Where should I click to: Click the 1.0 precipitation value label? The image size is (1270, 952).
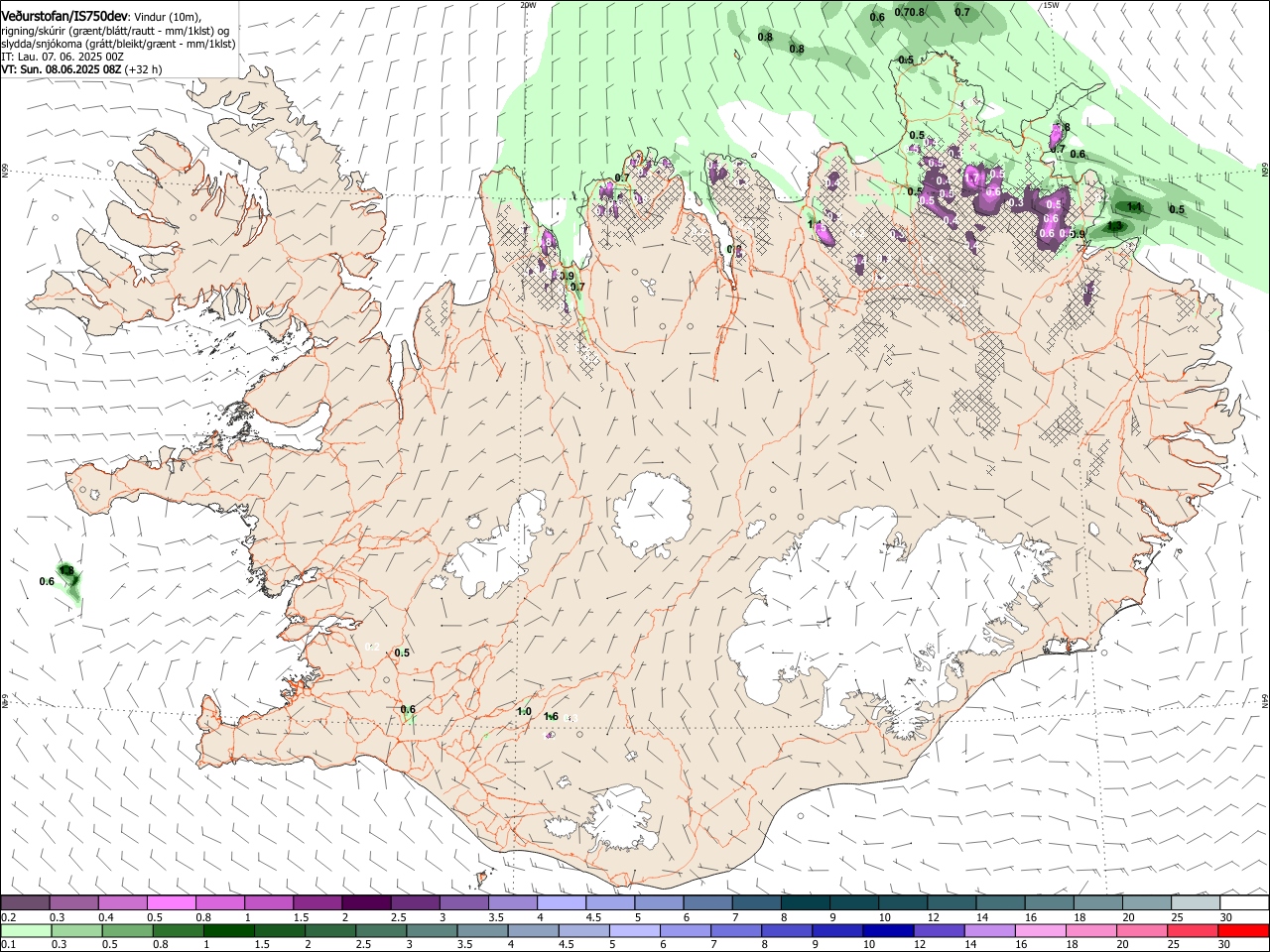(525, 711)
